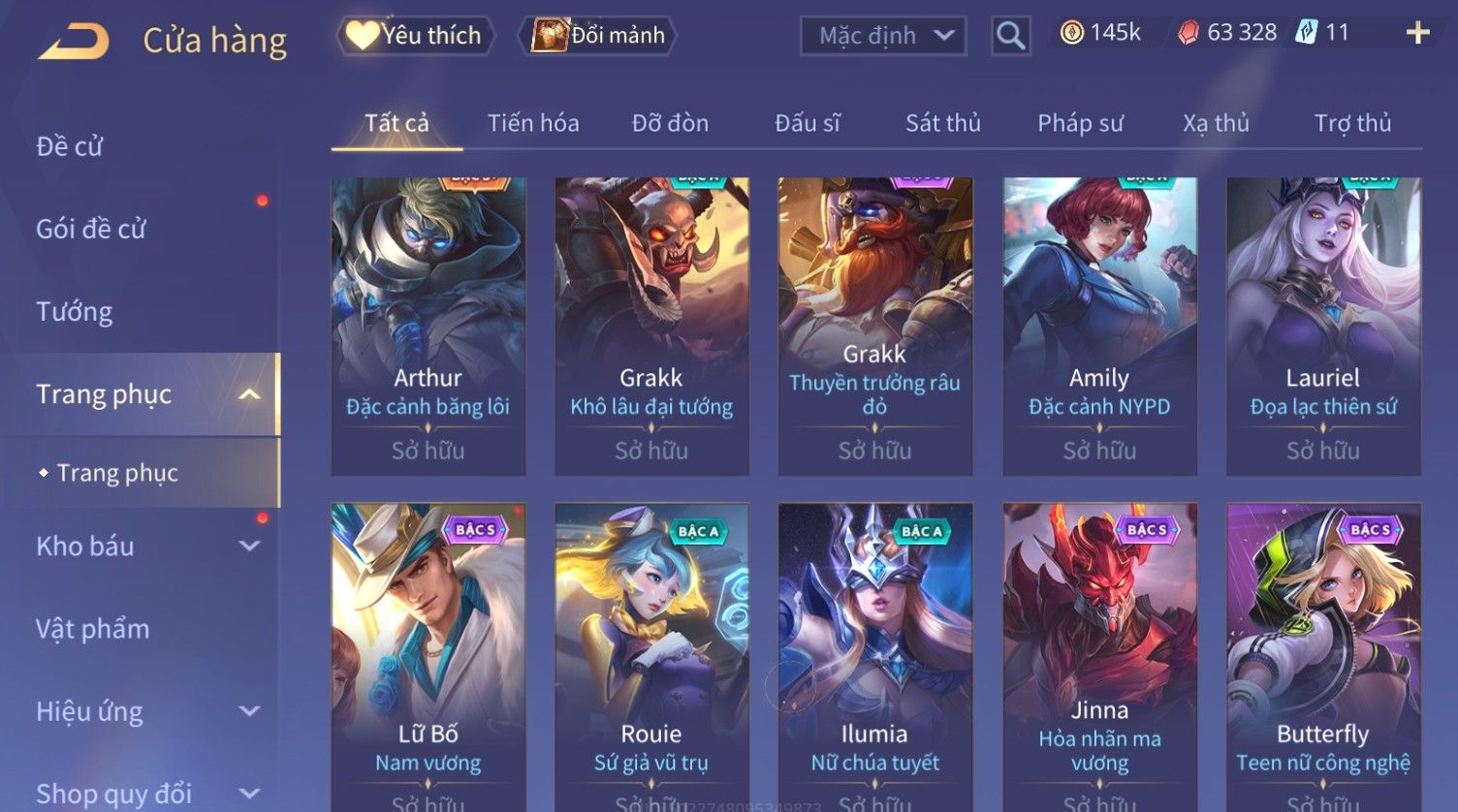Open the search magnifier icon
This screenshot has width=1458, height=812.
click(x=1010, y=36)
